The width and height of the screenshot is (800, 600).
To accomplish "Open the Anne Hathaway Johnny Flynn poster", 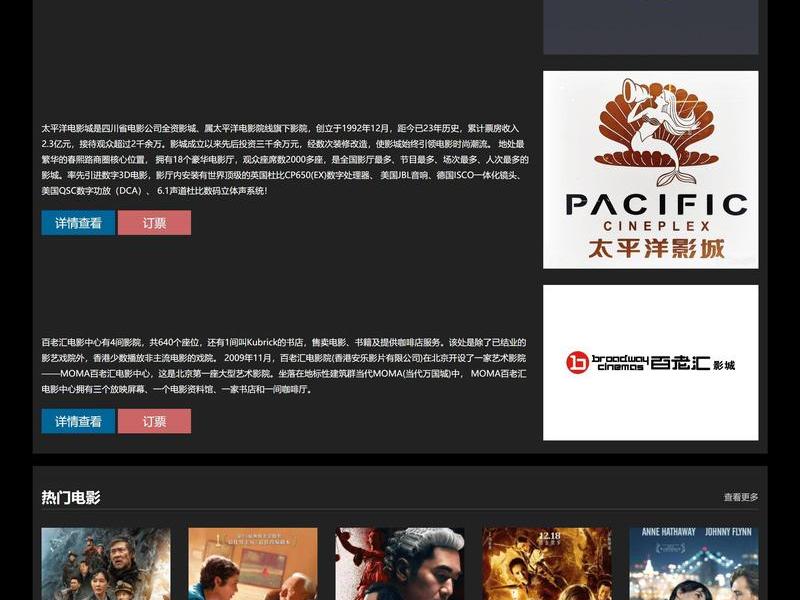I will (694, 564).
